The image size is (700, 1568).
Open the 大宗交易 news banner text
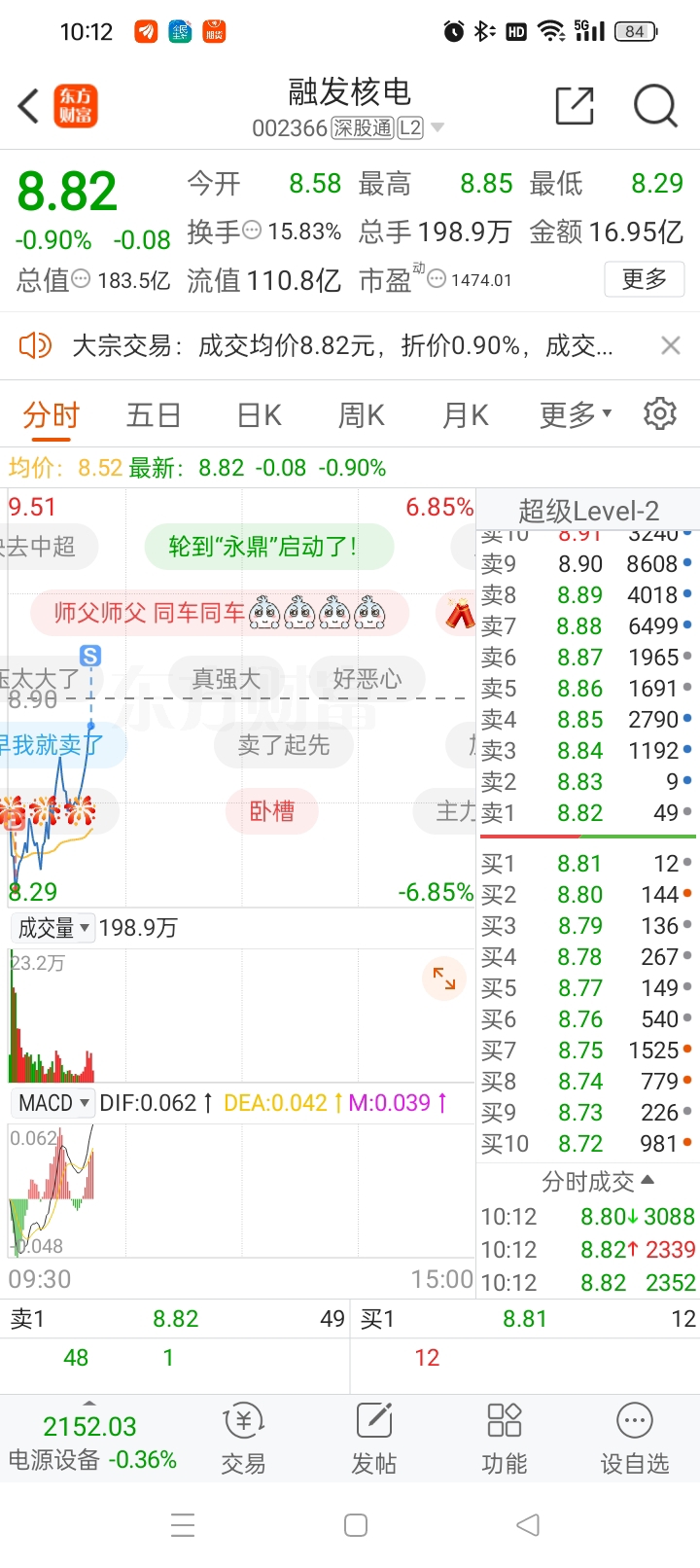pos(342,345)
